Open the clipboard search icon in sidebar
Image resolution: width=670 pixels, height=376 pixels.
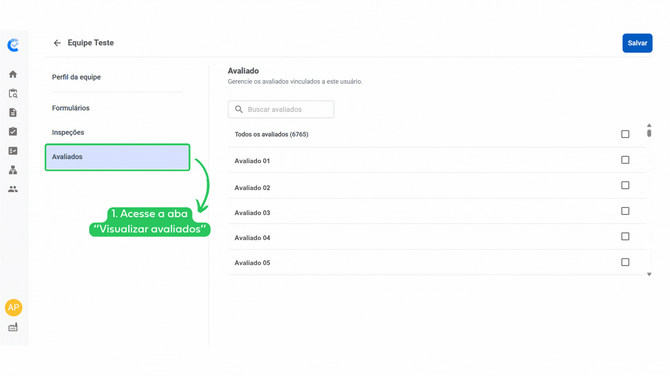click(x=13, y=93)
